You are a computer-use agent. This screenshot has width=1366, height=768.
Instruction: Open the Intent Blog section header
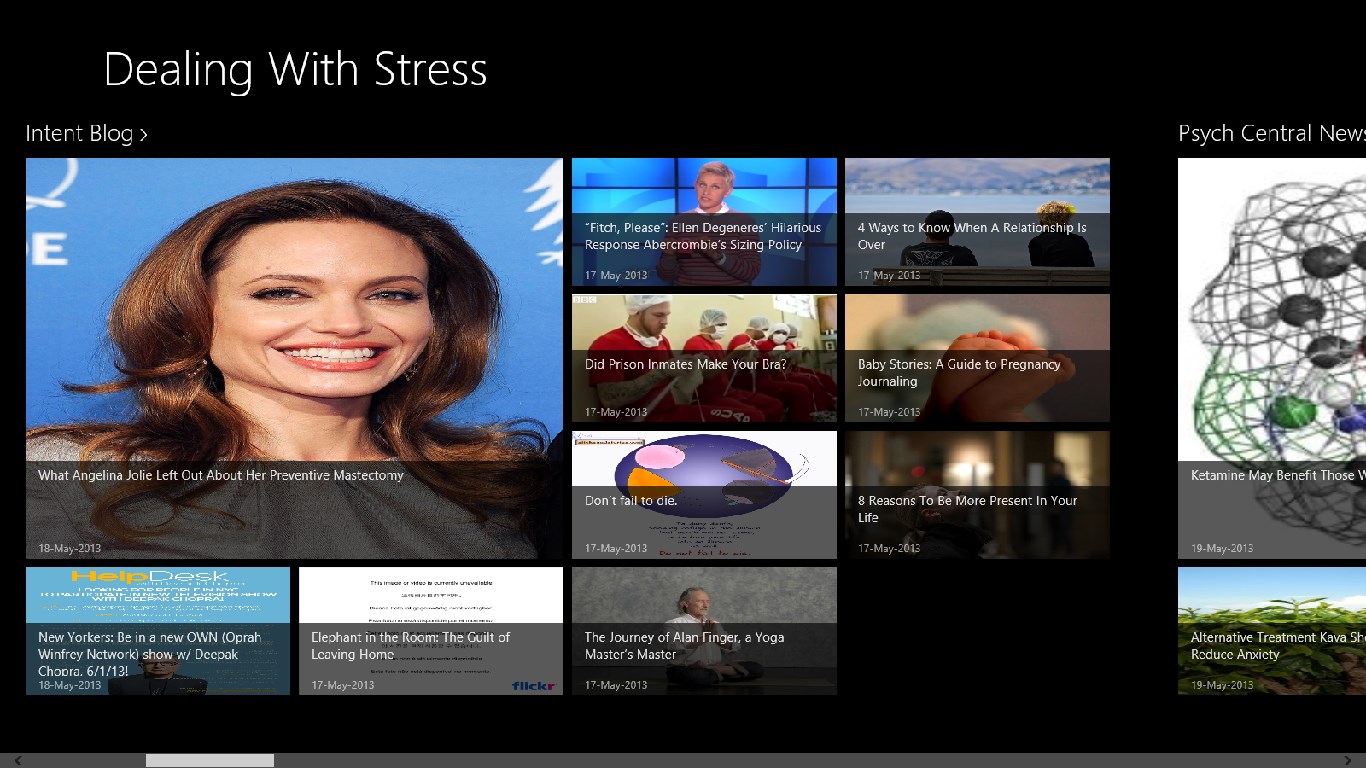79,134
